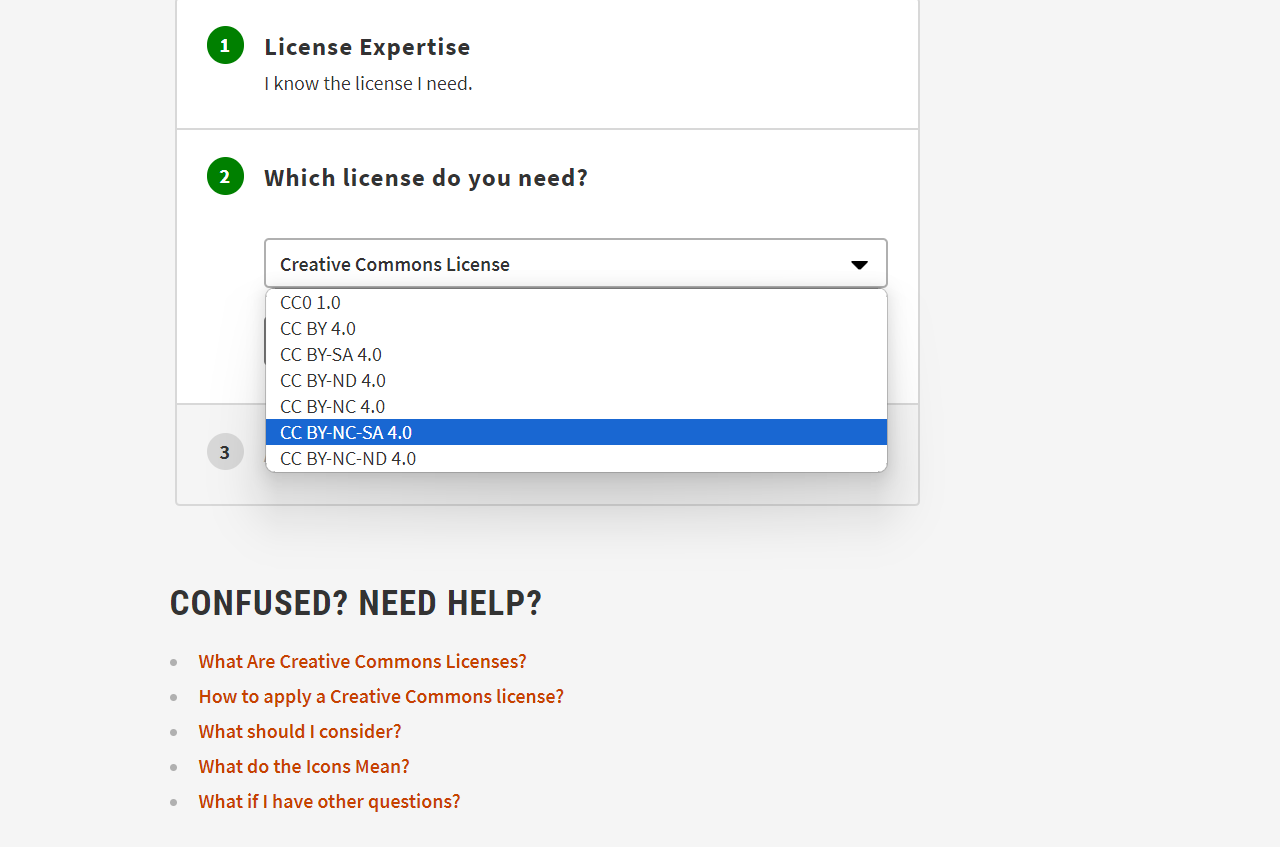Open "What Are Creative Commons Licenses?" link
This screenshot has height=847, width=1280.
pyautogui.click(x=362, y=661)
